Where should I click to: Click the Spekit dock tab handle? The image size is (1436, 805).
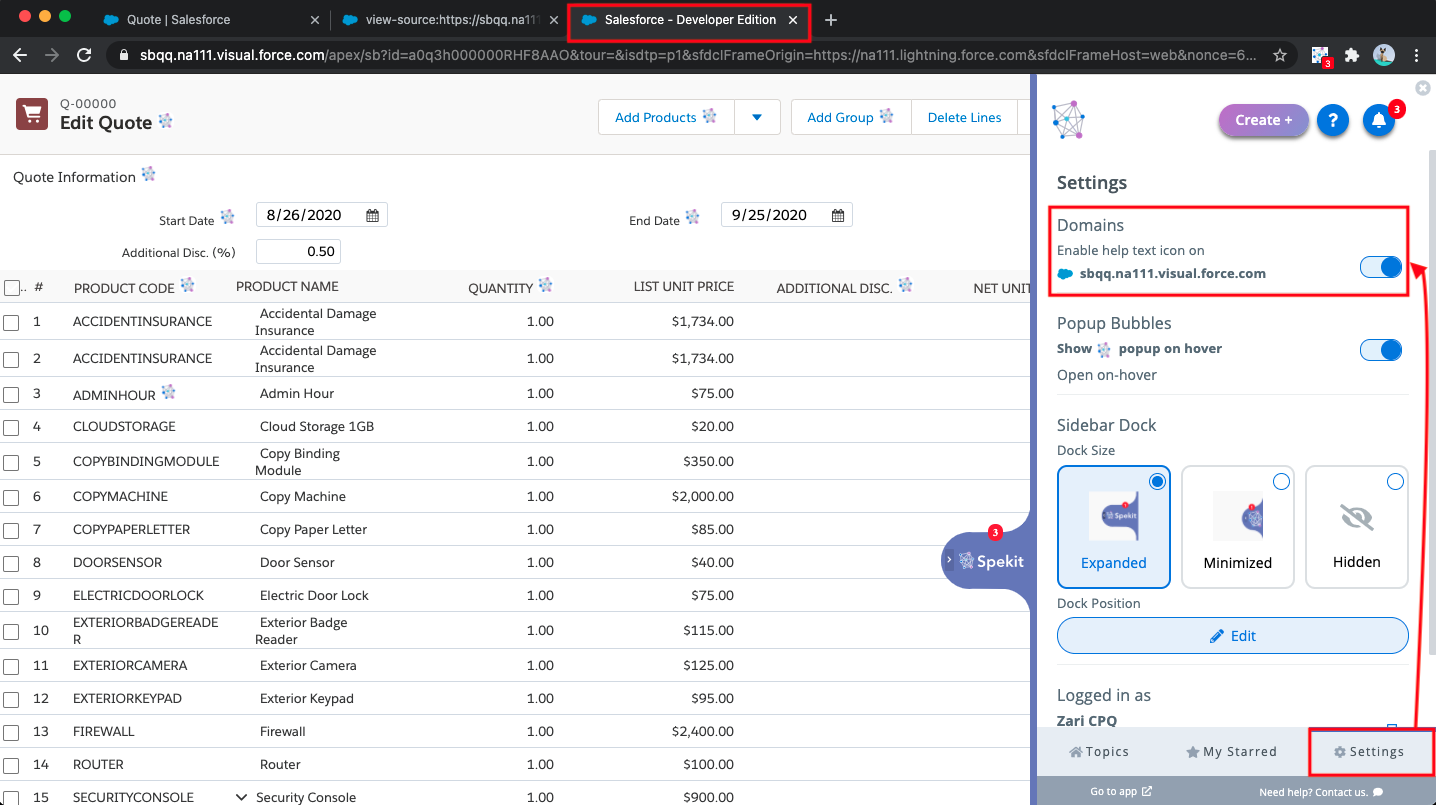tap(987, 561)
